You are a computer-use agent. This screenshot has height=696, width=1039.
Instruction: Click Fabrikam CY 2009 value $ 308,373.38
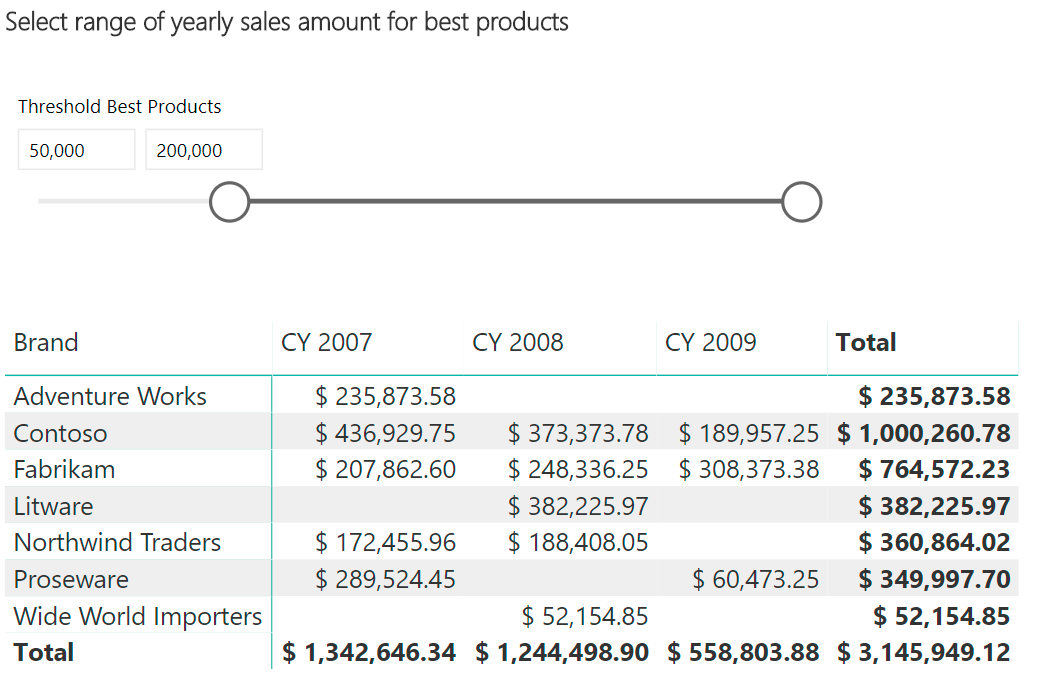pyautogui.click(x=749, y=470)
